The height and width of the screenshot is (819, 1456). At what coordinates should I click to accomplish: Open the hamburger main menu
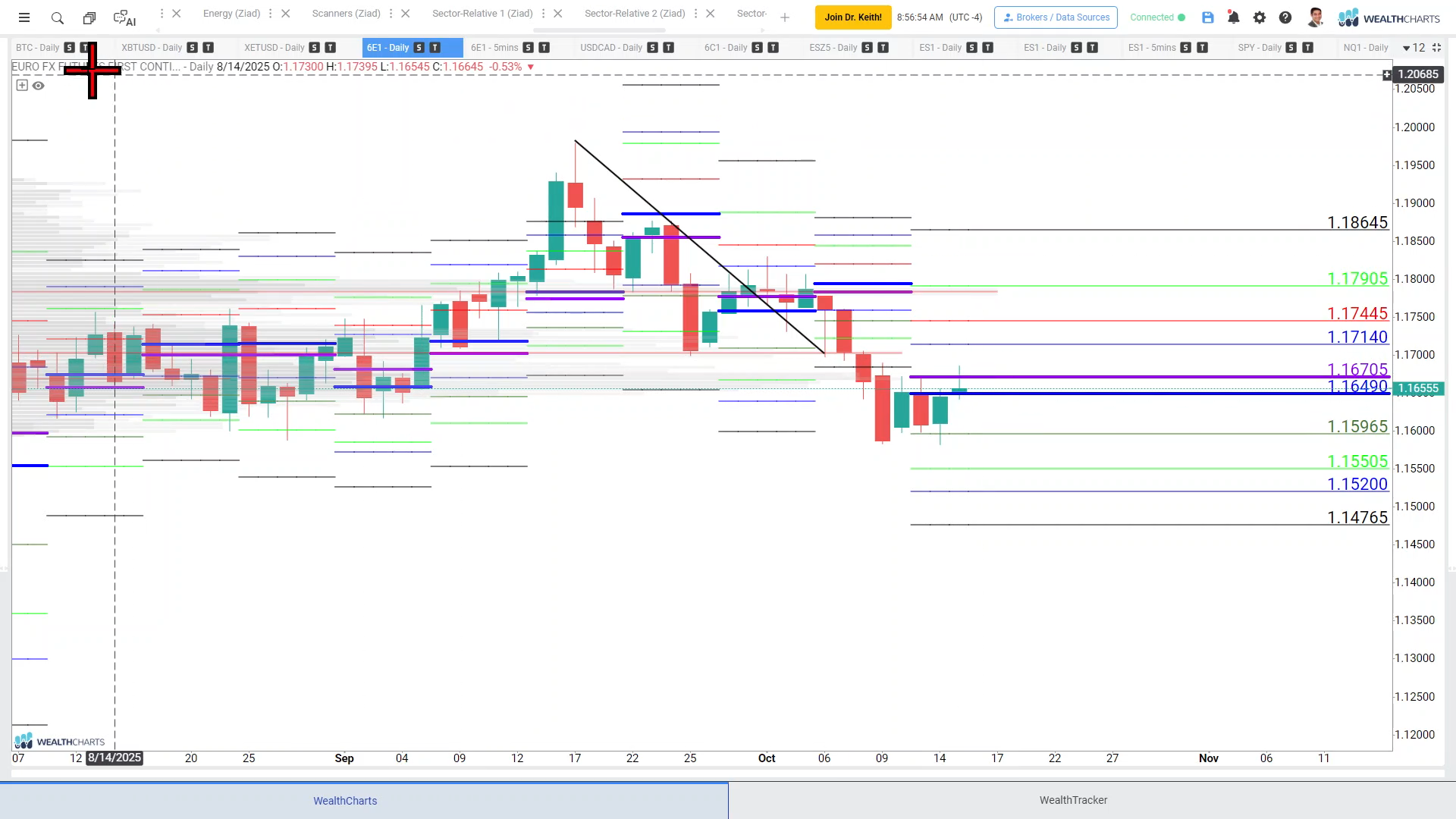click(24, 17)
